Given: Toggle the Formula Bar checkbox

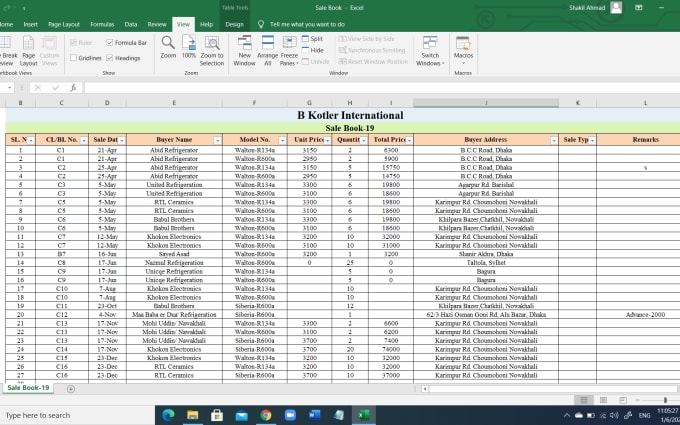Looking at the screenshot, I should (110, 42).
